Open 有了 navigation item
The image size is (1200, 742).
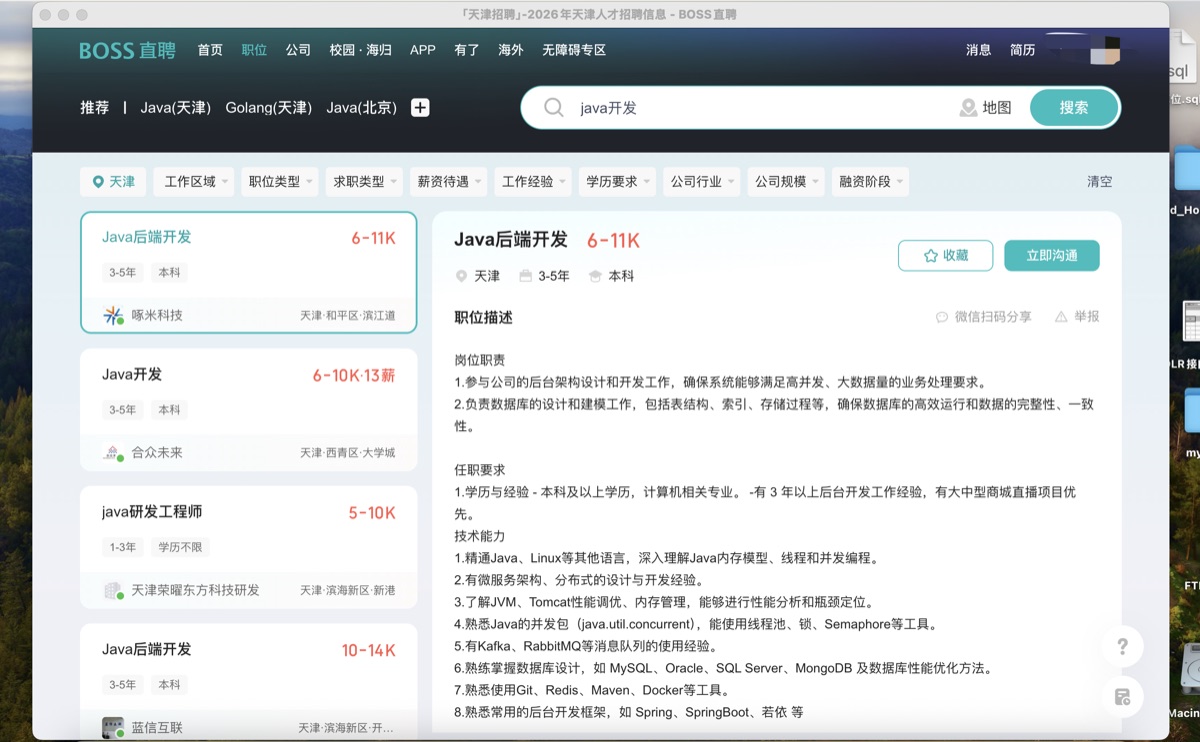tap(467, 50)
